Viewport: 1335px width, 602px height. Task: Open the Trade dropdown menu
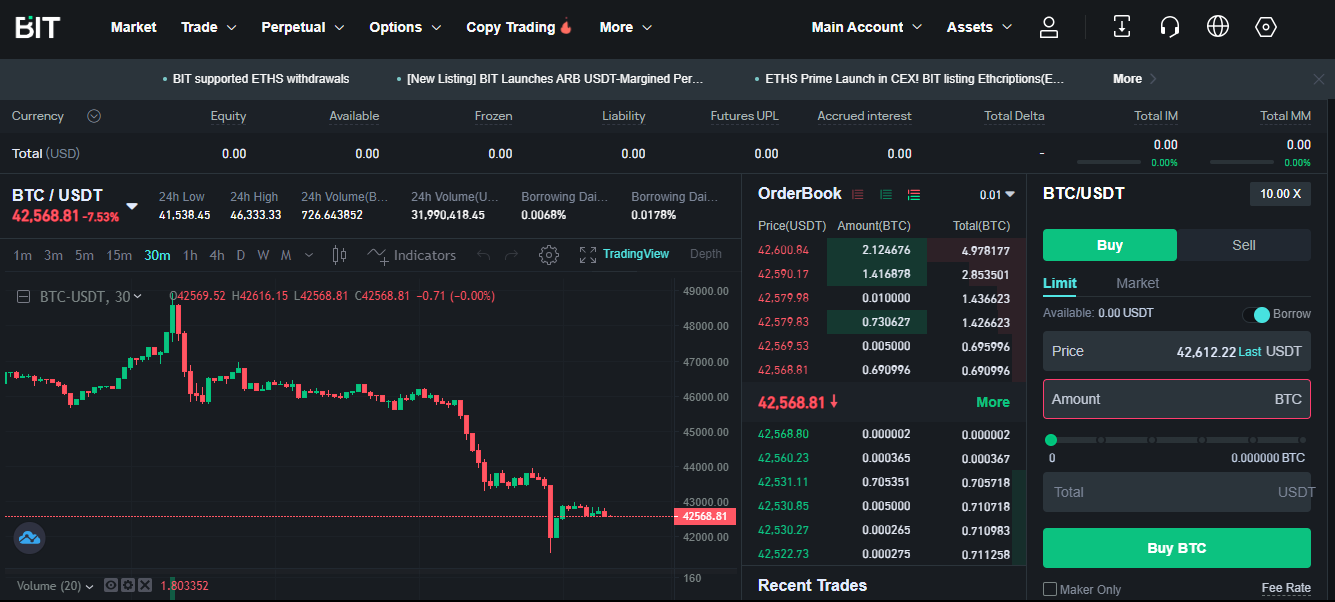tap(209, 27)
